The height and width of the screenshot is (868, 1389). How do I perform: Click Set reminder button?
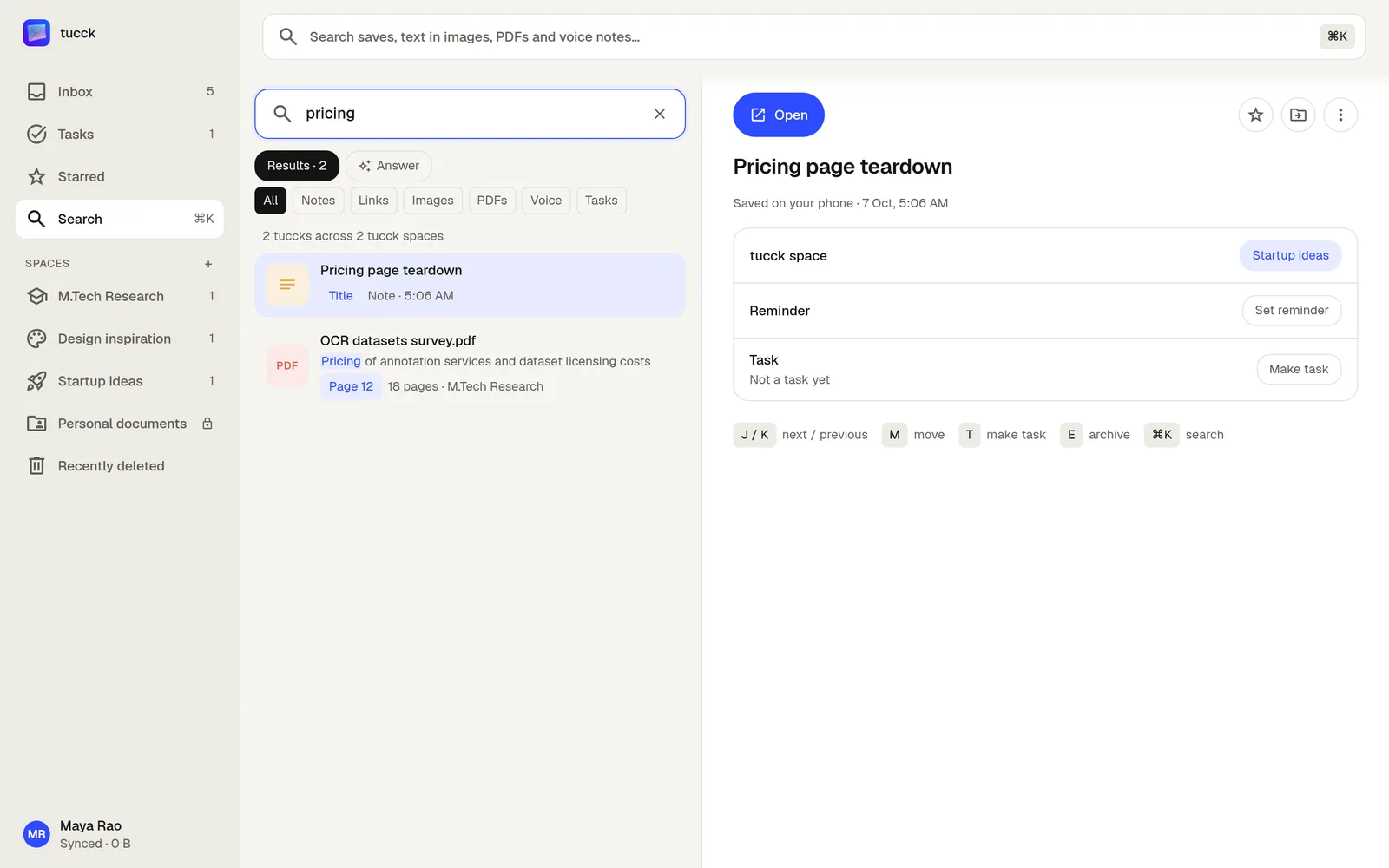pos(1291,311)
